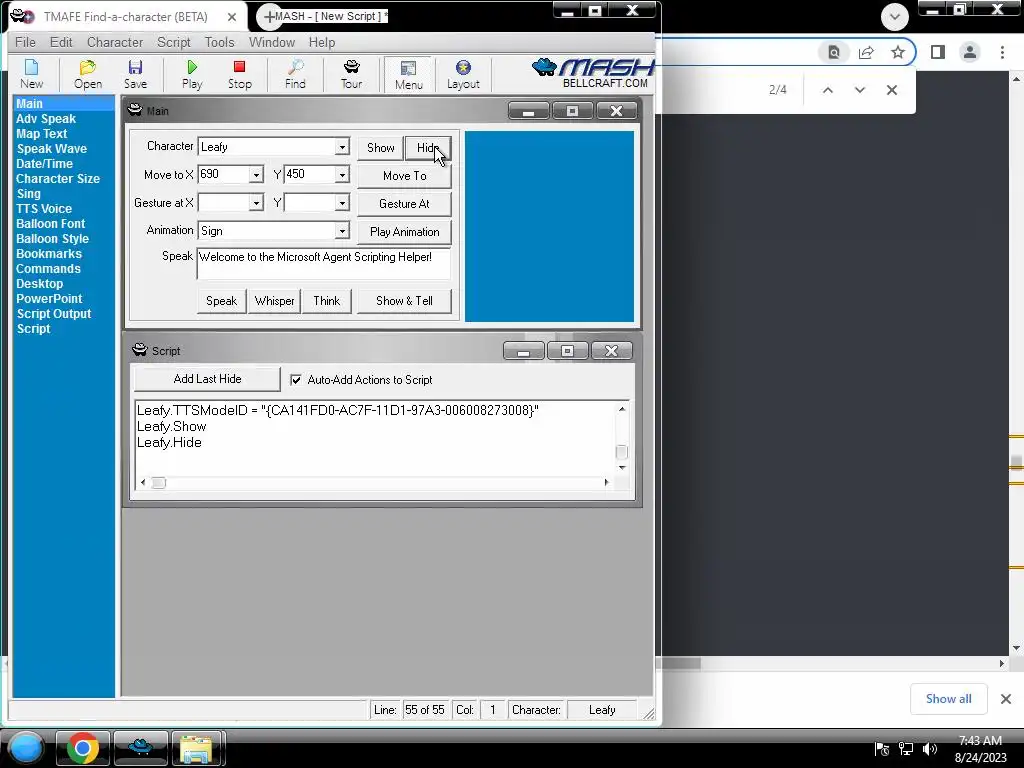This screenshot has height=768, width=1024.
Task: Open the Character menu
Action: [x=114, y=42]
